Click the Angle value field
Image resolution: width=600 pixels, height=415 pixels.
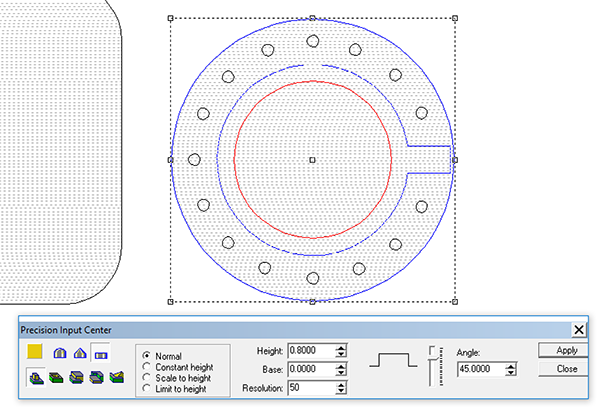pyautogui.click(x=481, y=369)
